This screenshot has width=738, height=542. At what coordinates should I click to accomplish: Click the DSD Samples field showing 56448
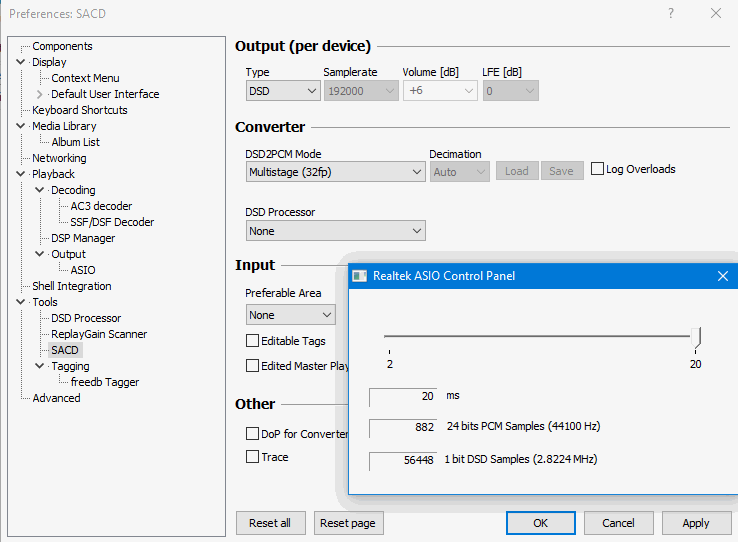(x=403, y=460)
